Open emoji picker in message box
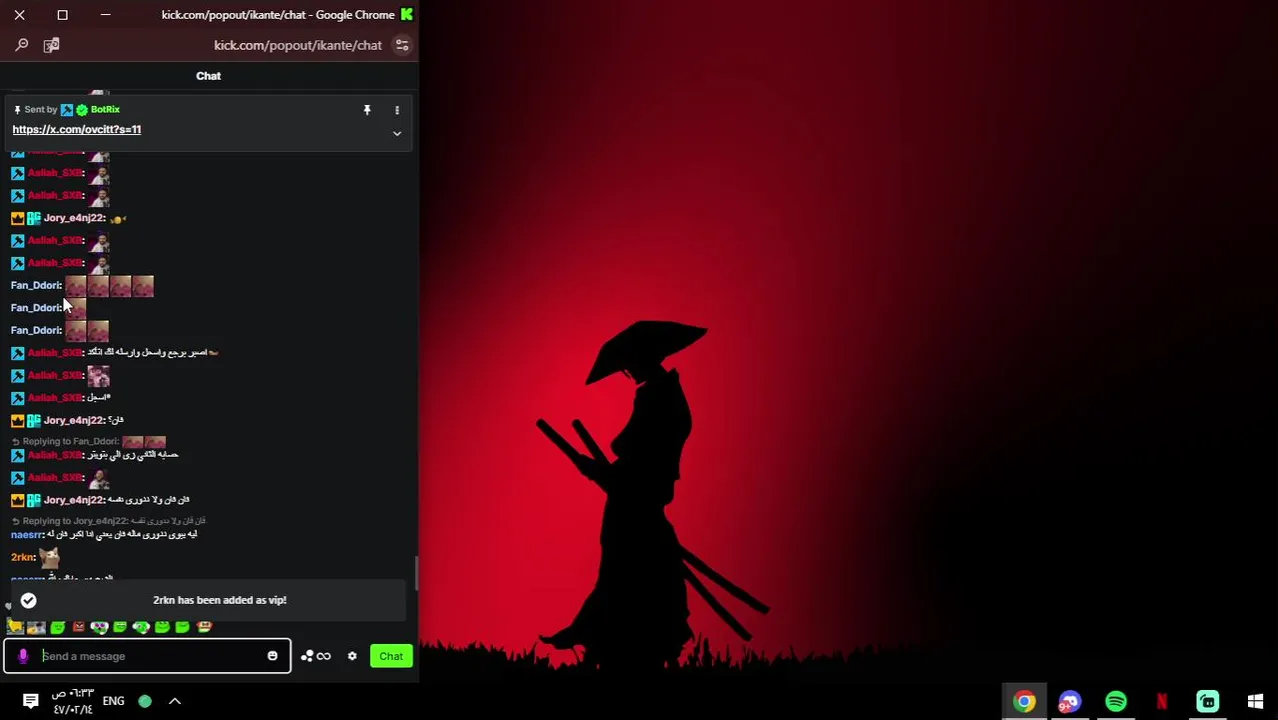The height and width of the screenshot is (720, 1278). [x=272, y=656]
